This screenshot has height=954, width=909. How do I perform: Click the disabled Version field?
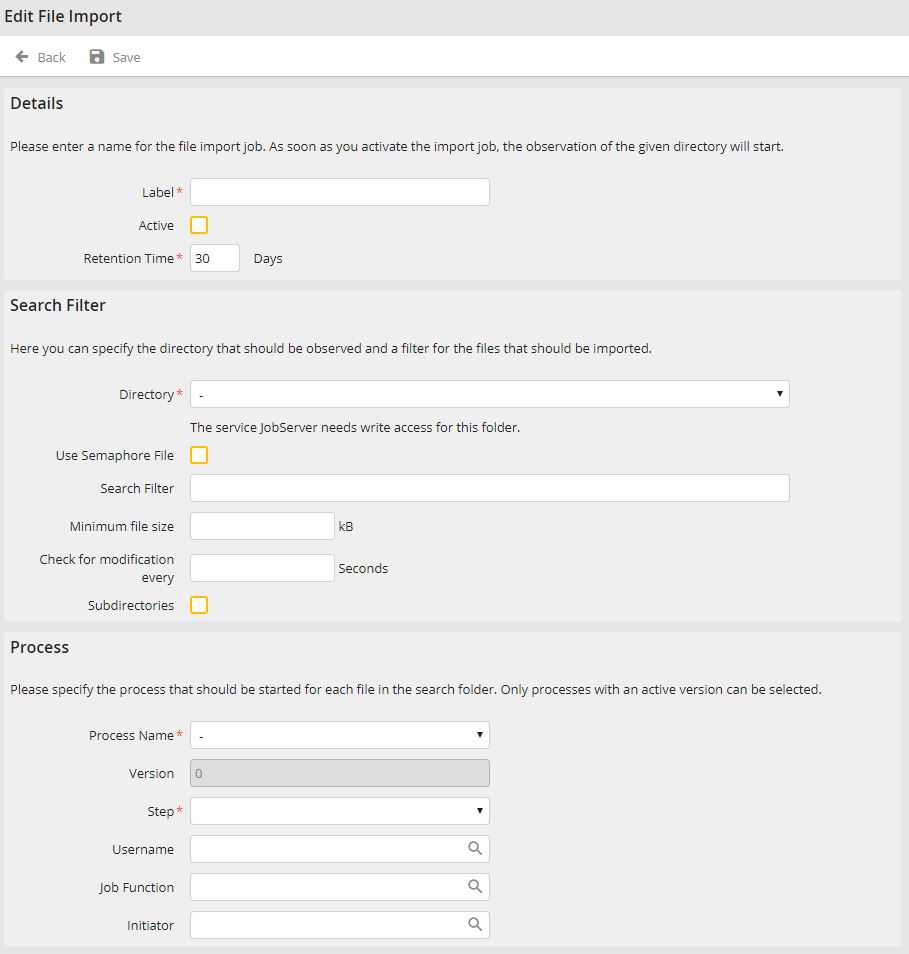pos(340,773)
